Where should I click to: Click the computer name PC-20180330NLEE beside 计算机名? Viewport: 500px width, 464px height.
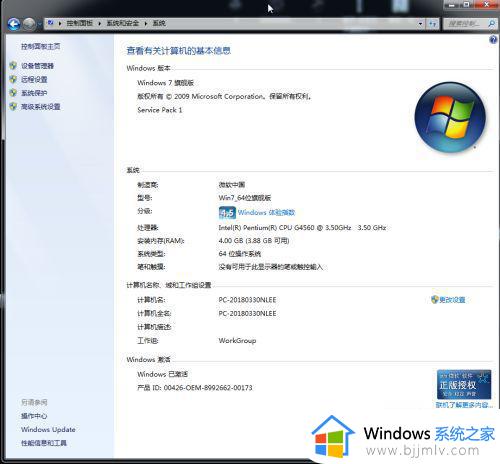coord(247,300)
